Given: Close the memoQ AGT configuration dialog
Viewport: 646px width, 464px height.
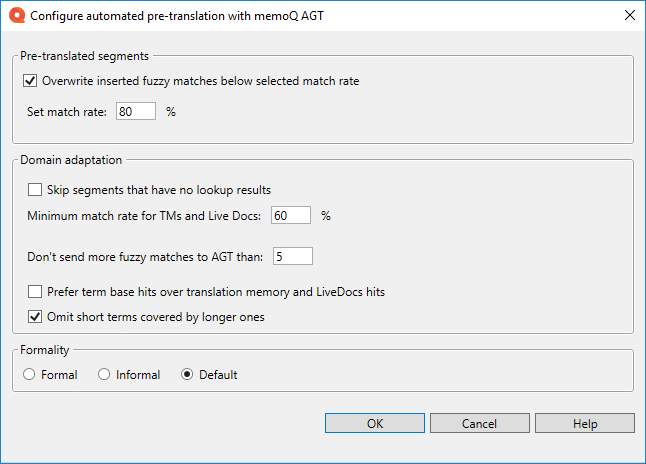Looking at the screenshot, I should [628, 16].
